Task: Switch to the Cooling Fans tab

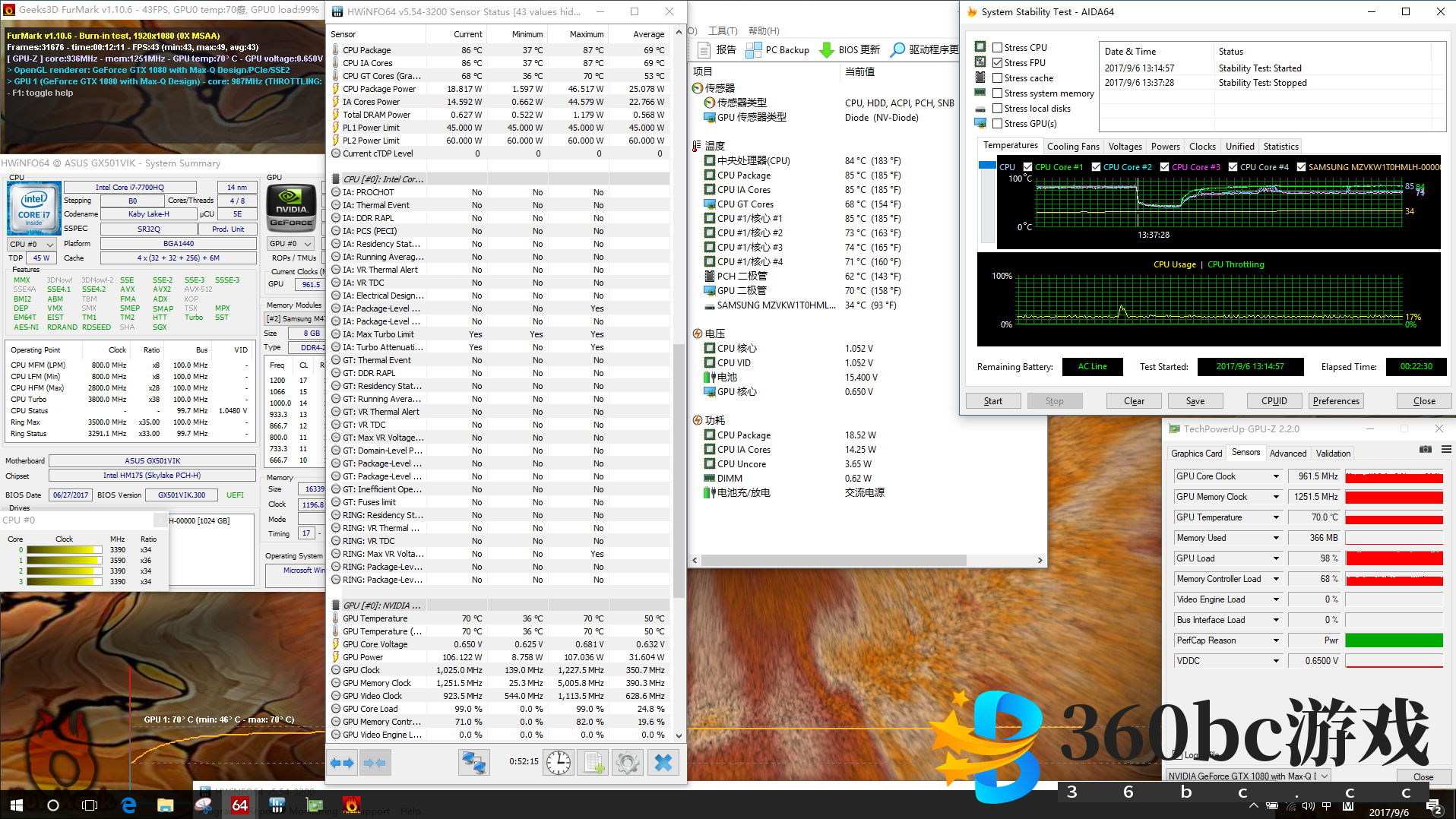Action: point(1072,147)
